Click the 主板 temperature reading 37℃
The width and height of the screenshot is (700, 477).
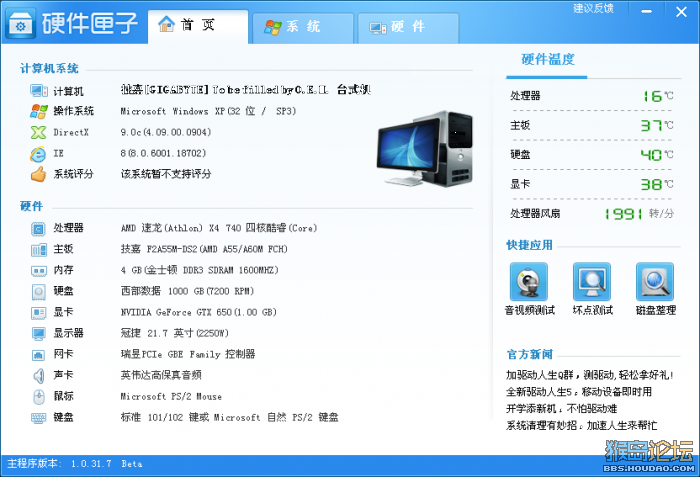click(x=657, y=126)
